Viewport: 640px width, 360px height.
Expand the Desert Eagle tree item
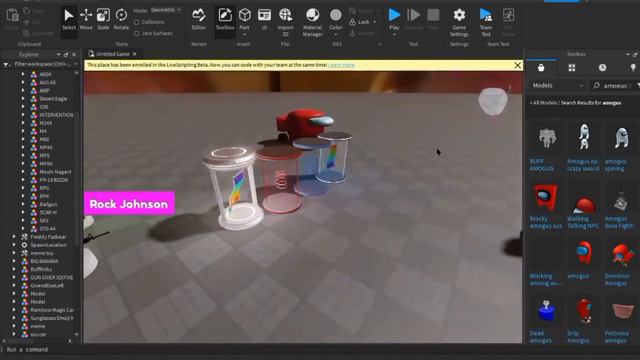(23, 99)
